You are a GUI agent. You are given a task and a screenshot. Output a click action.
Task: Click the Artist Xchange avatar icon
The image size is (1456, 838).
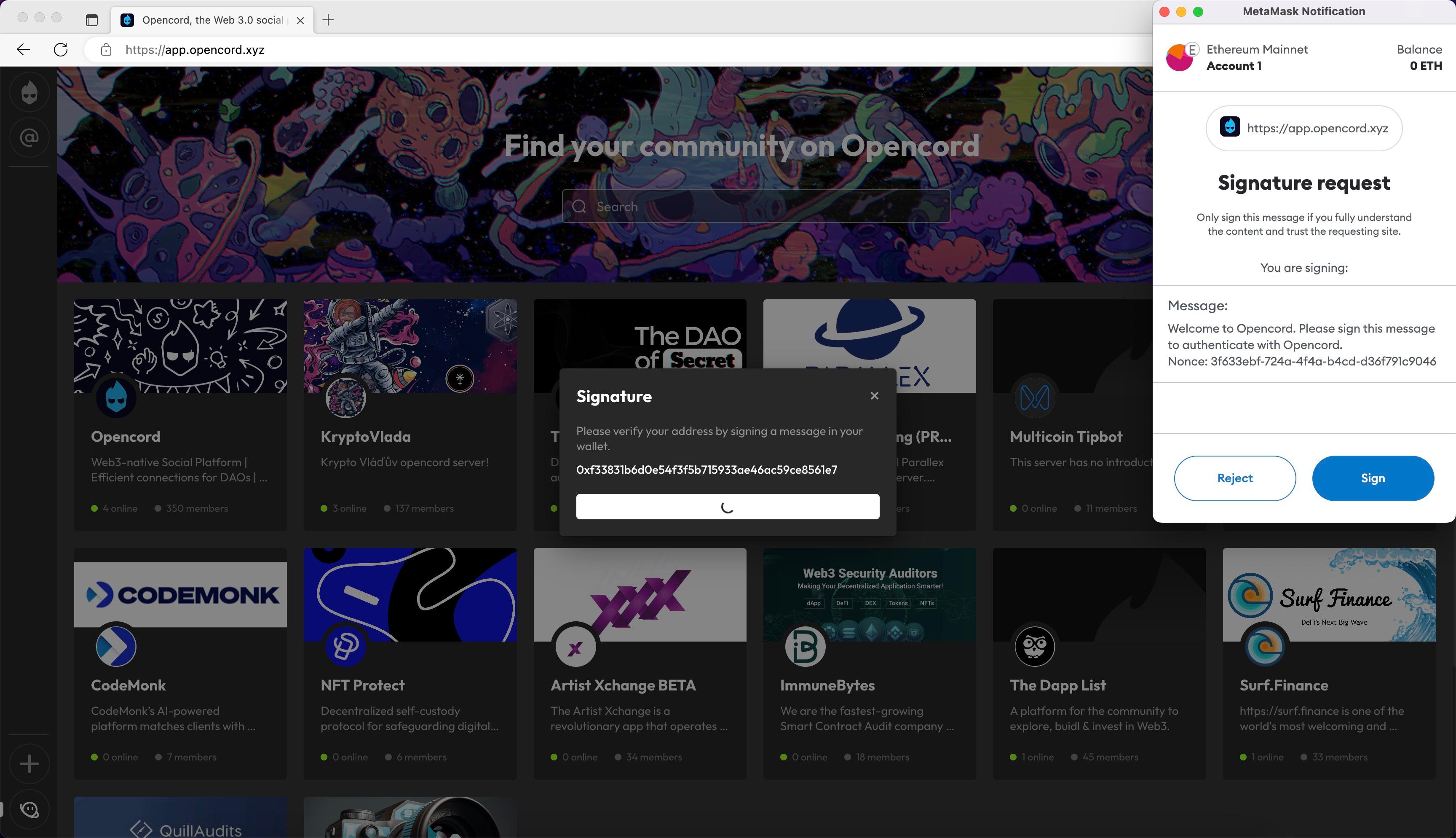pos(575,646)
